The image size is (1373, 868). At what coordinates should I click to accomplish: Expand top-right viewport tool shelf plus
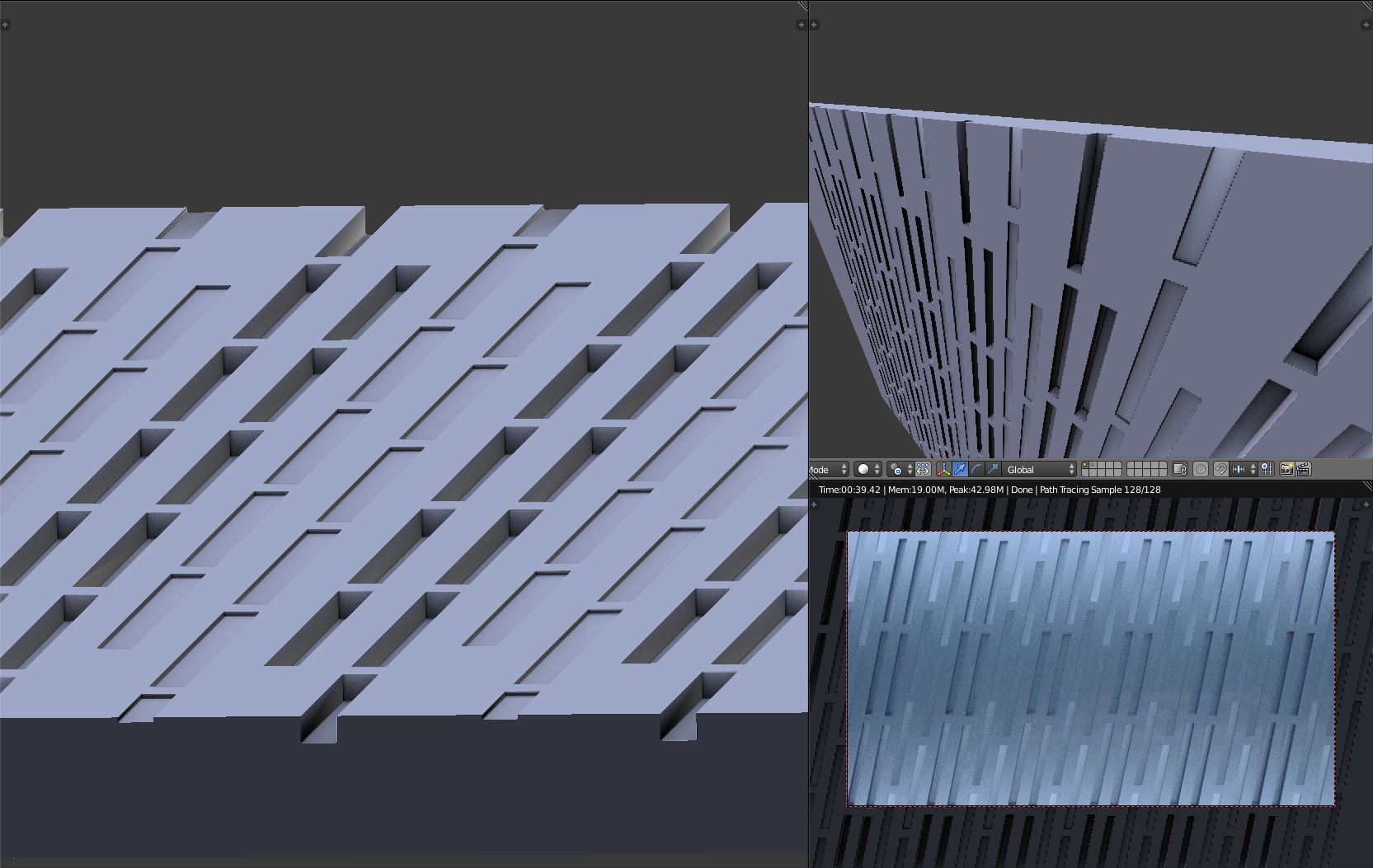815,25
